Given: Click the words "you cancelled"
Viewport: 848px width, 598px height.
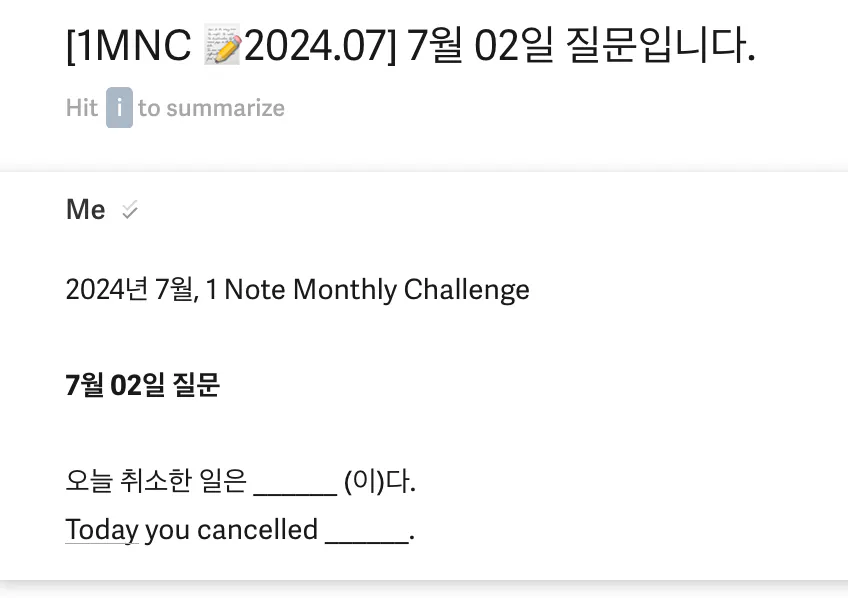Looking at the screenshot, I should click(231, 529).
